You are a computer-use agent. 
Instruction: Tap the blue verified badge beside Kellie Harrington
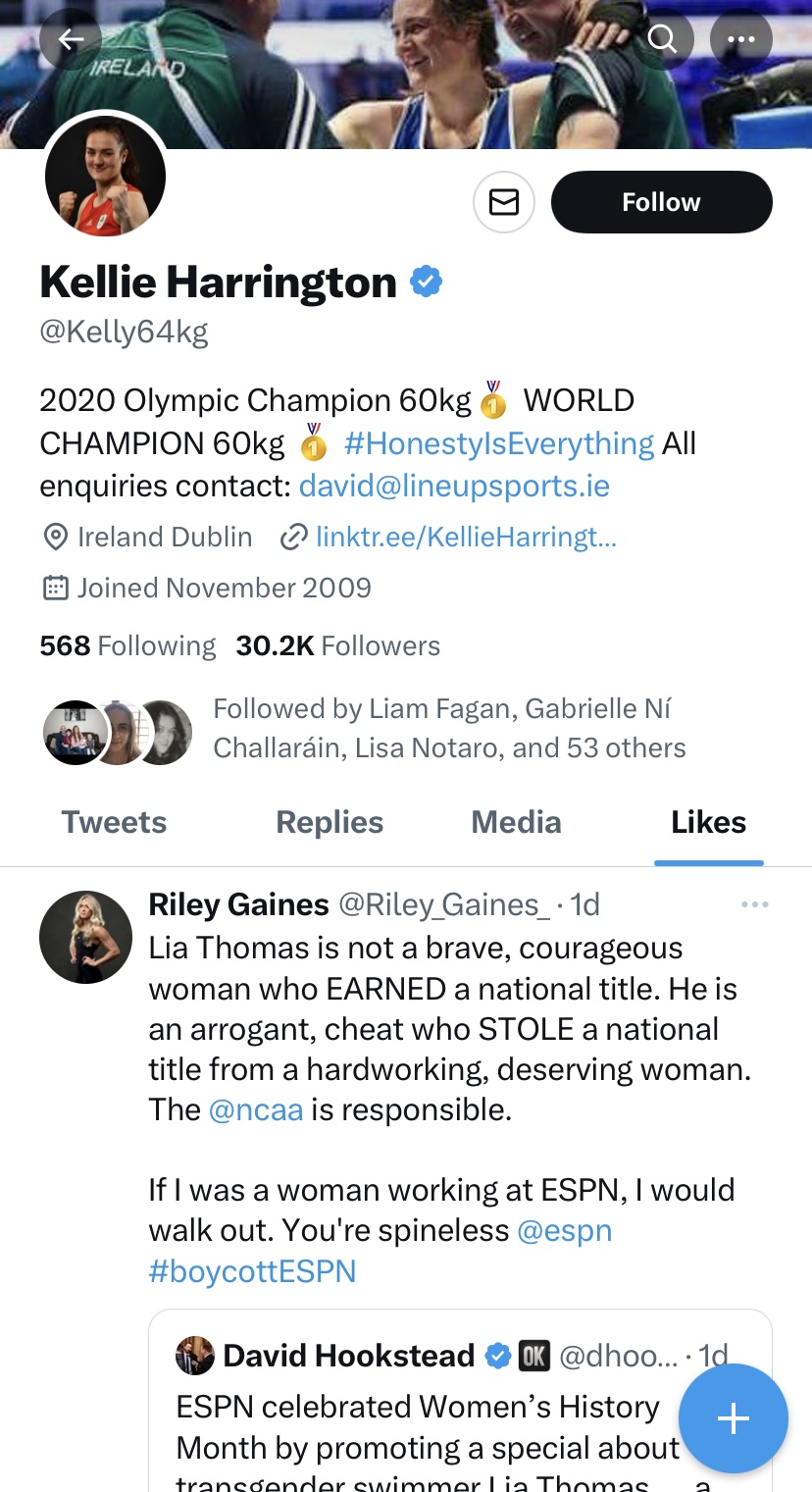tap(426, 283)
